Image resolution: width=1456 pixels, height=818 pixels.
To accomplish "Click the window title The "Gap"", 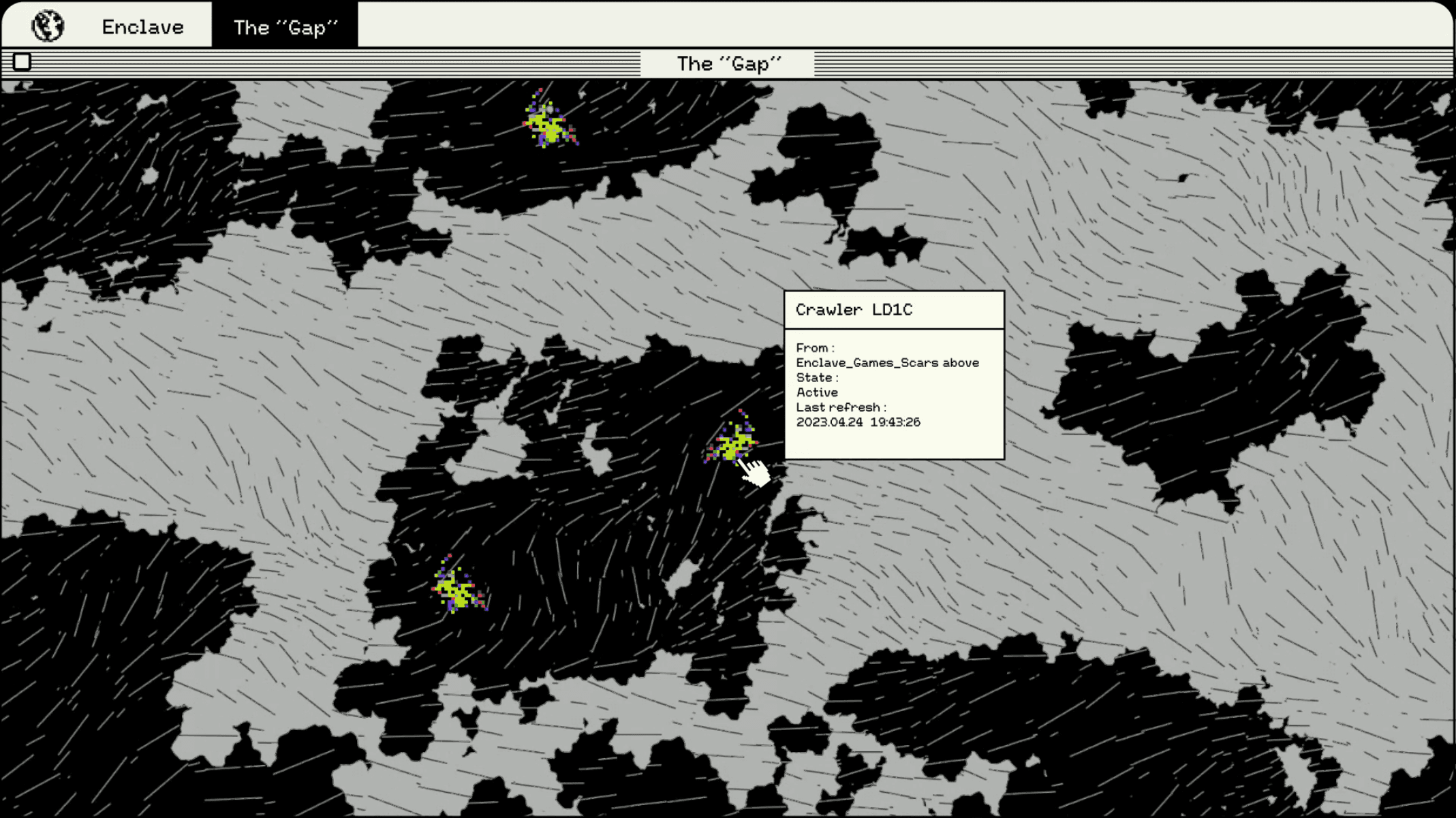I will 728,63.
